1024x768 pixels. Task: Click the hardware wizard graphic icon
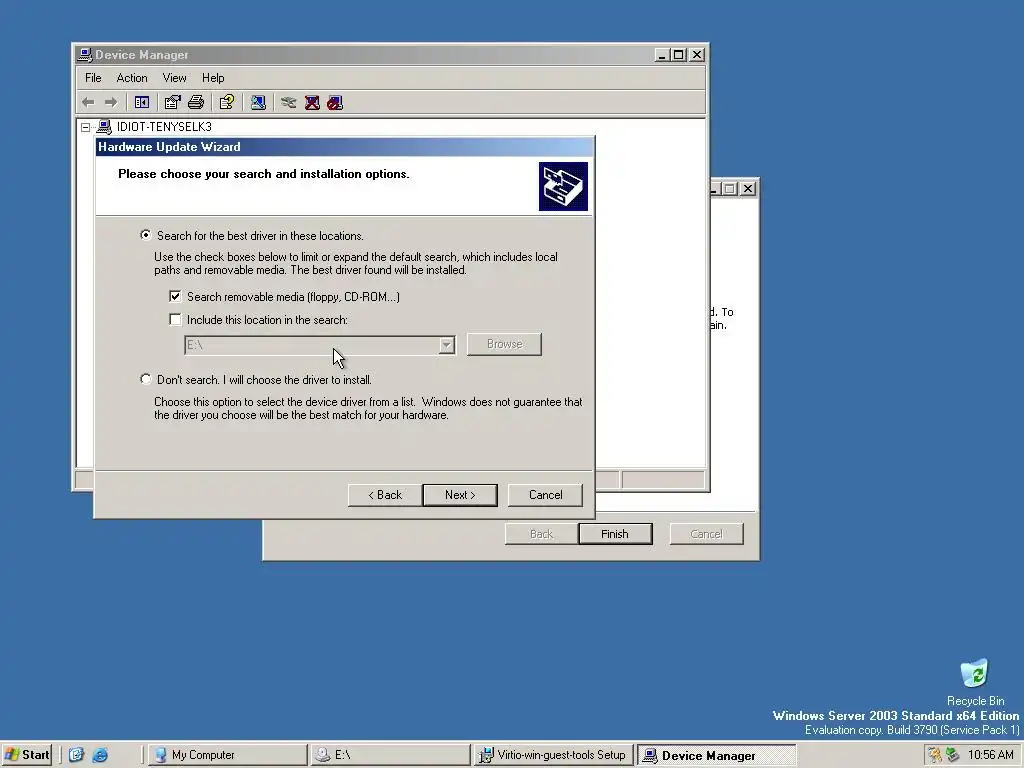click(563, 187)
